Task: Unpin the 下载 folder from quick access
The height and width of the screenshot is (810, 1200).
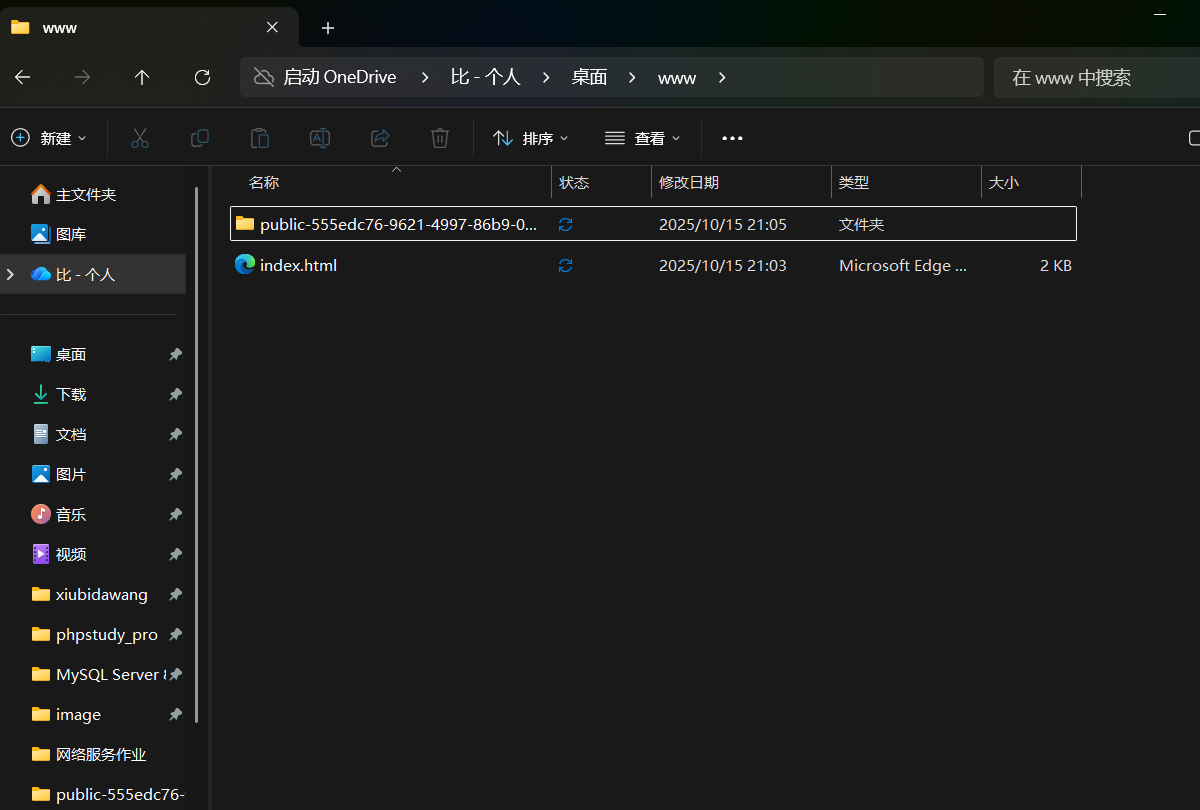Action: (x=175, y=395)
